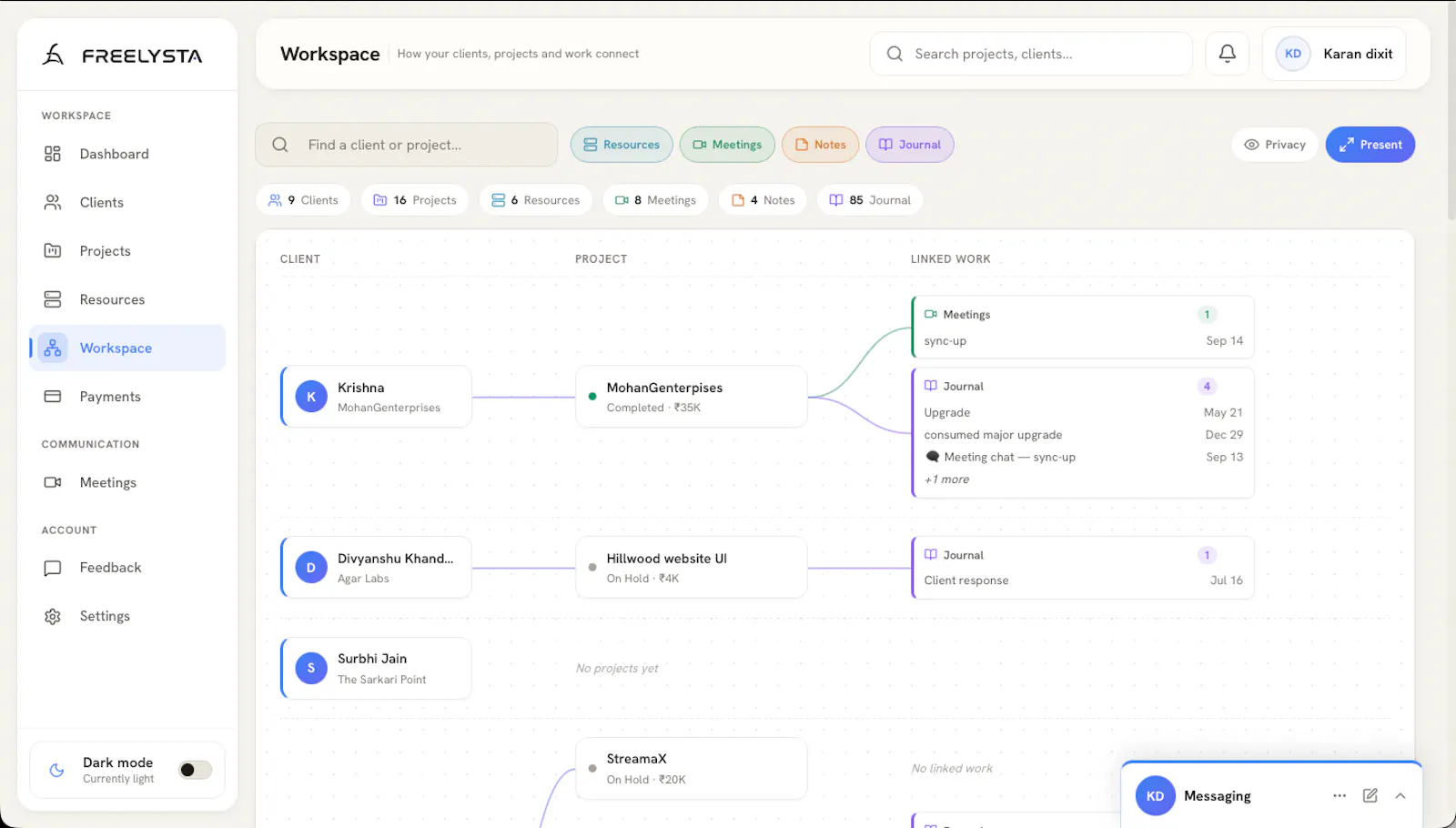This screenshot has width=1456, height=828.
Task: Expand the Messaging panel chevron
Action: 1400,795
